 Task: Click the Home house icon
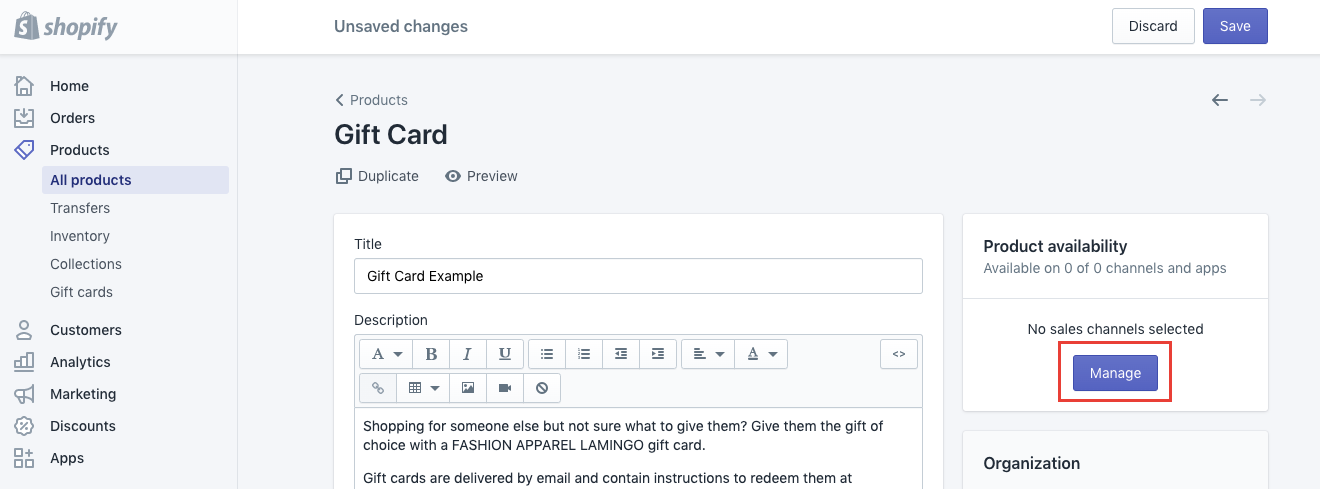click(24, 86)
